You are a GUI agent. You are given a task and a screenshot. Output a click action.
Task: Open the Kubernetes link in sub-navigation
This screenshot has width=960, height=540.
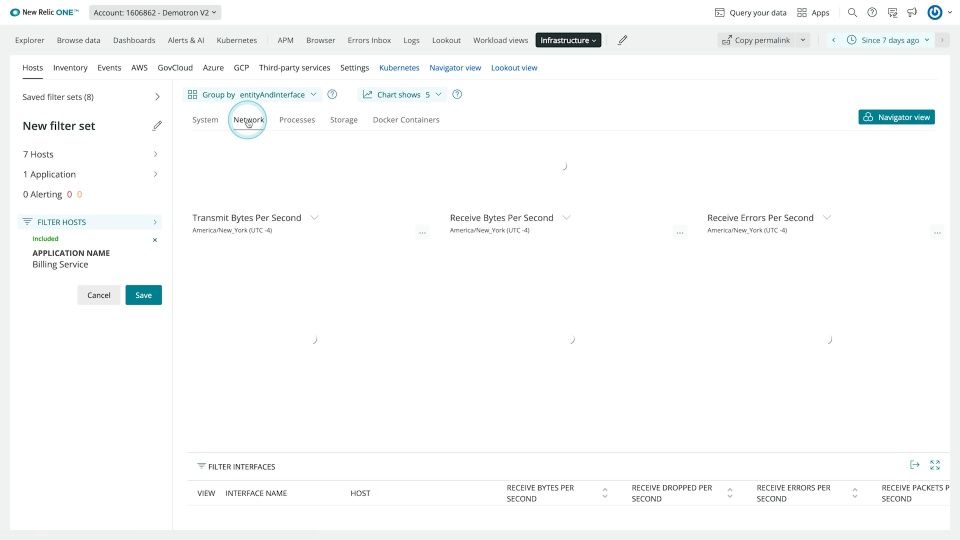(399, 67)
